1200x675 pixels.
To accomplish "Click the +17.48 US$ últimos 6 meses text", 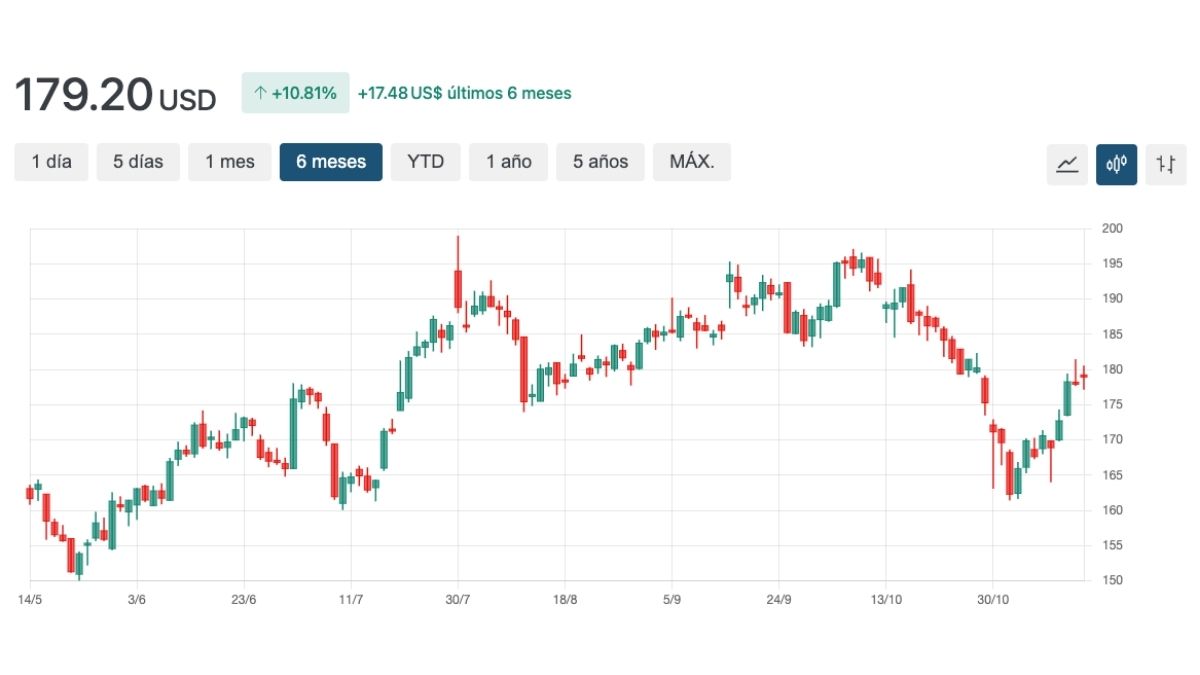I will [464, 93].
